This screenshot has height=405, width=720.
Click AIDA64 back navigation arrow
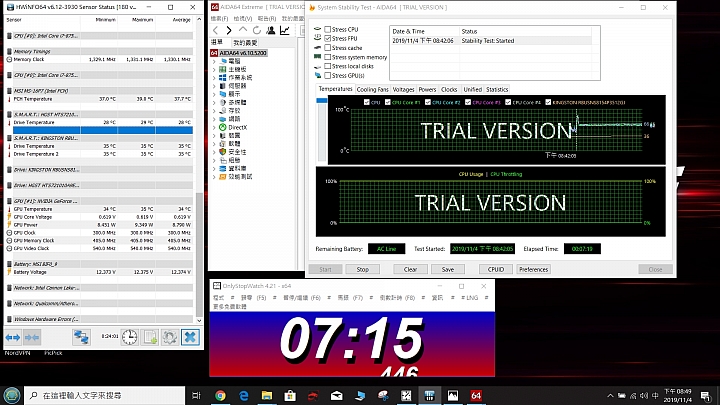[x=215, y=30]
